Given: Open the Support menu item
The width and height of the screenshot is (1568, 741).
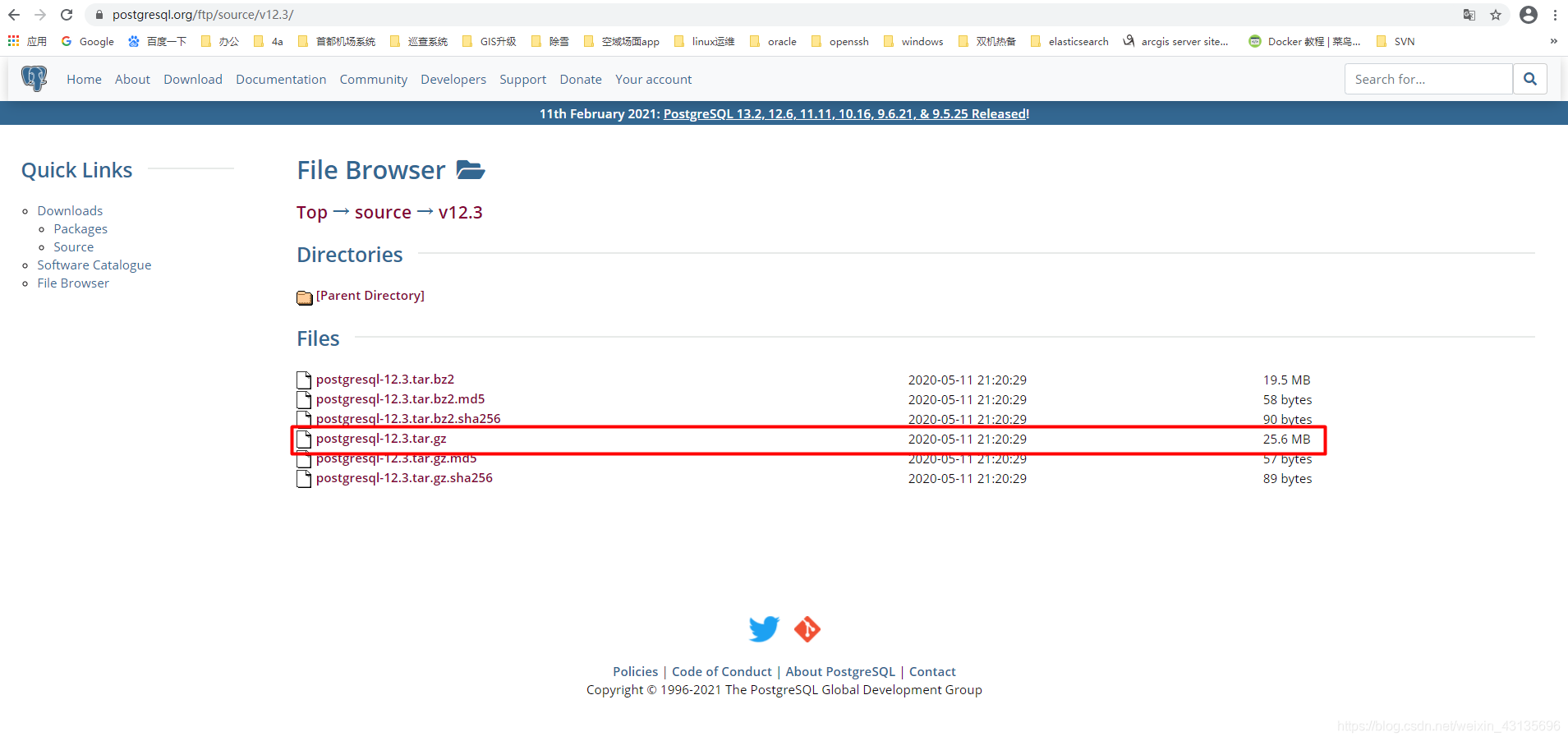Looking at the screenshot, I should click(x=522, y=79).
